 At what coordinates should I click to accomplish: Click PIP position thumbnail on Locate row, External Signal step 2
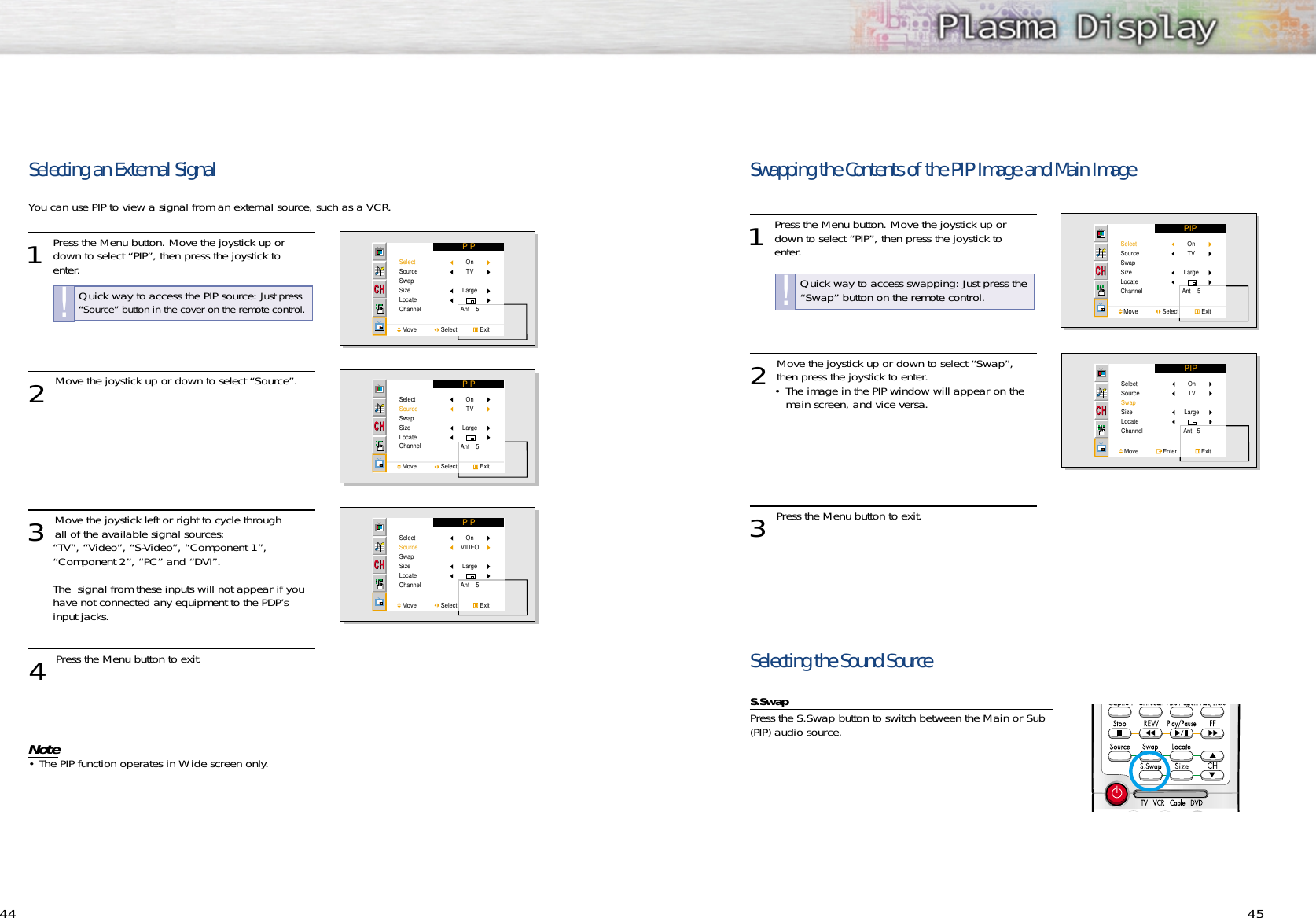coord(470,438)
